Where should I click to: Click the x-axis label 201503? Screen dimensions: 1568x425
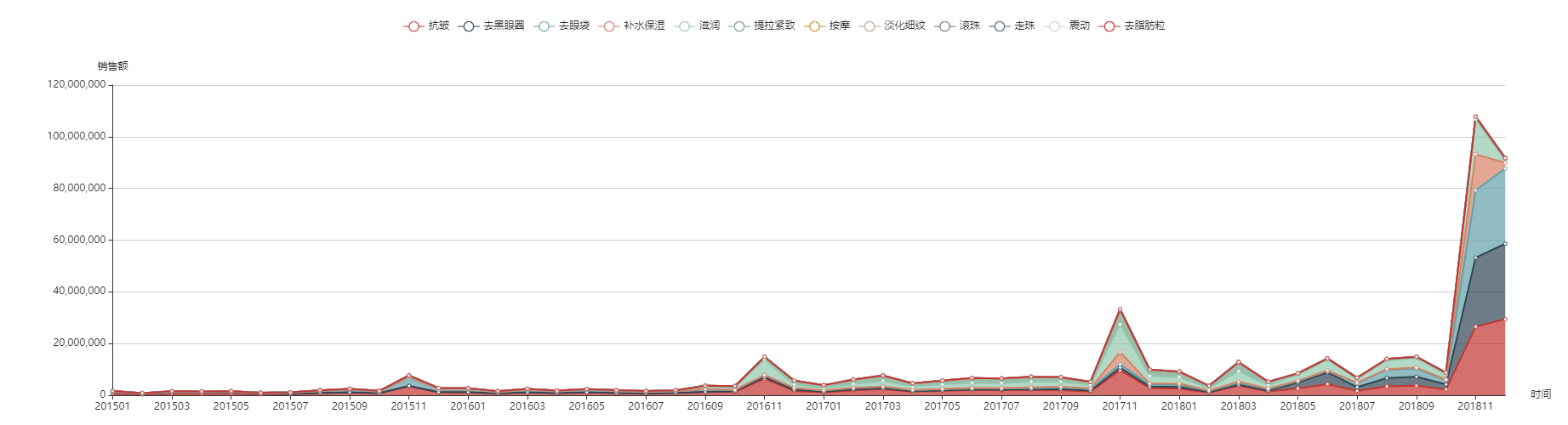pyautogui.click(x=172, y=406)
